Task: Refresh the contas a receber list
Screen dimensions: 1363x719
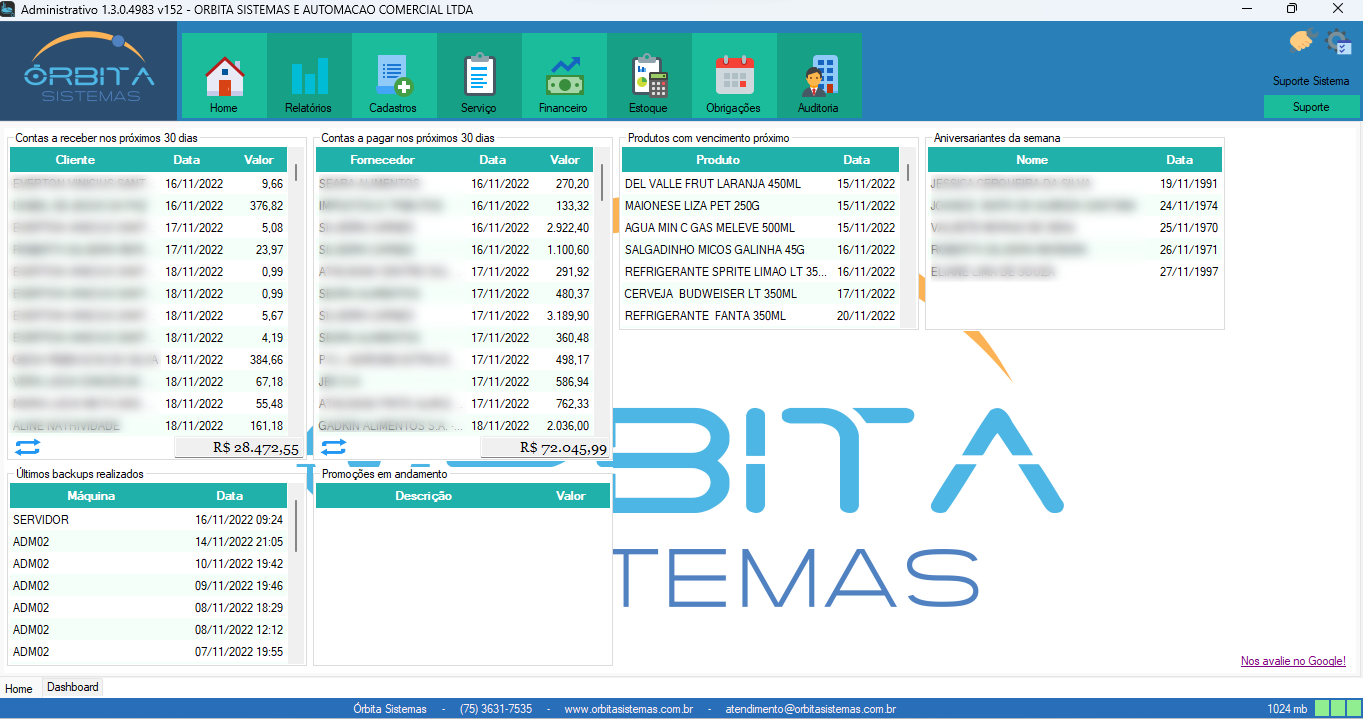Action: (x=27, y=447)
